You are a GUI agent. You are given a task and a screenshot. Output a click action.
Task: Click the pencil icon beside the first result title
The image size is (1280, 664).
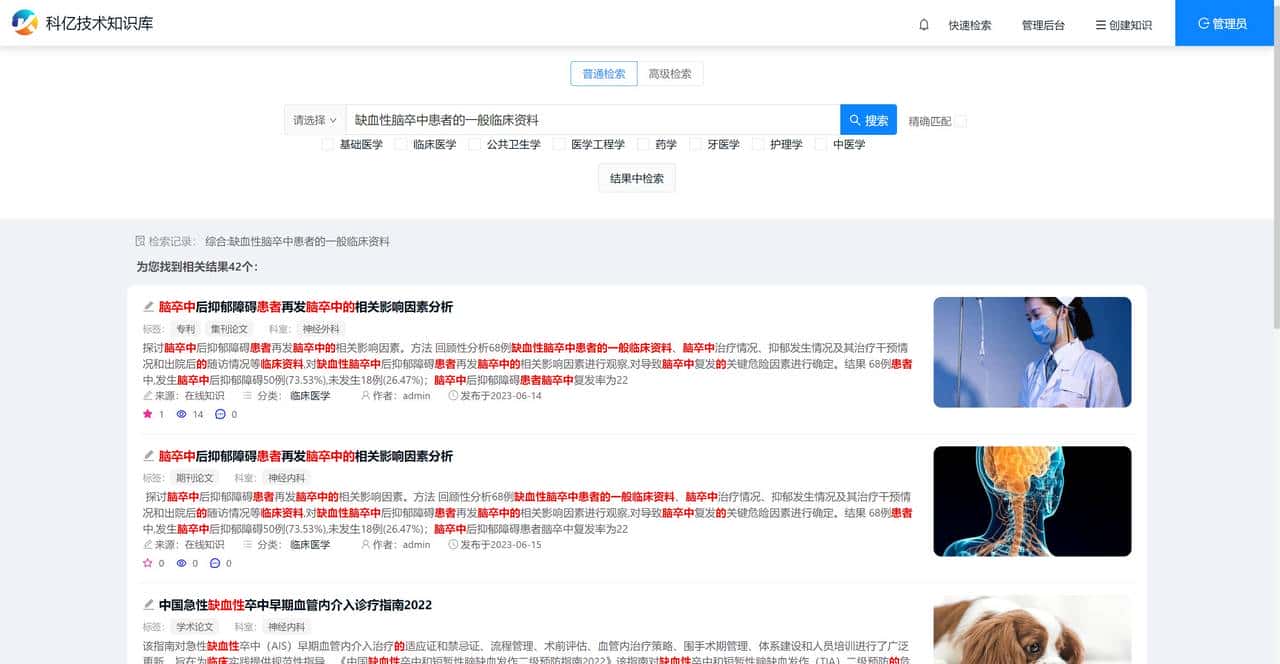pyautogui.click(x=148, y=307)
